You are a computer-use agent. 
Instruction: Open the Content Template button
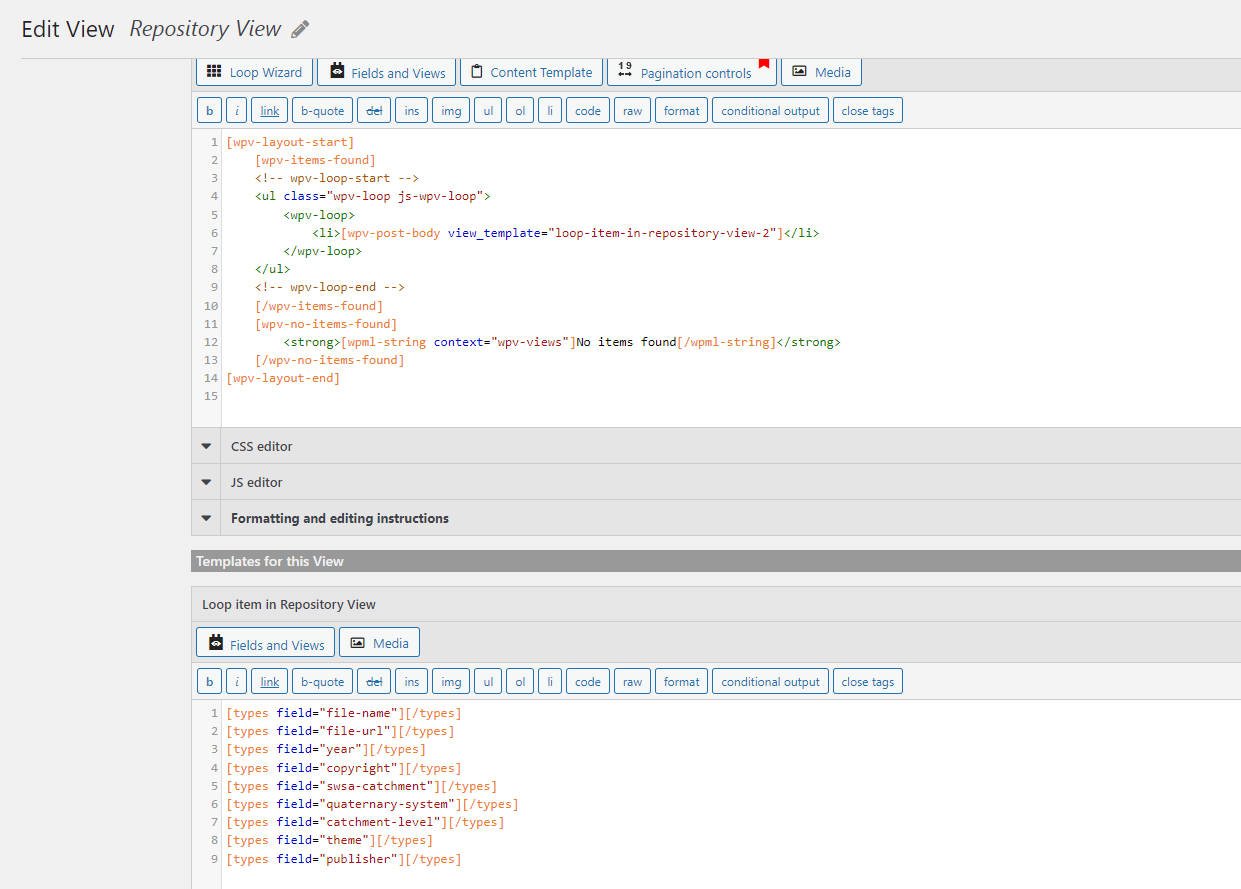click(x=531, y=72)
